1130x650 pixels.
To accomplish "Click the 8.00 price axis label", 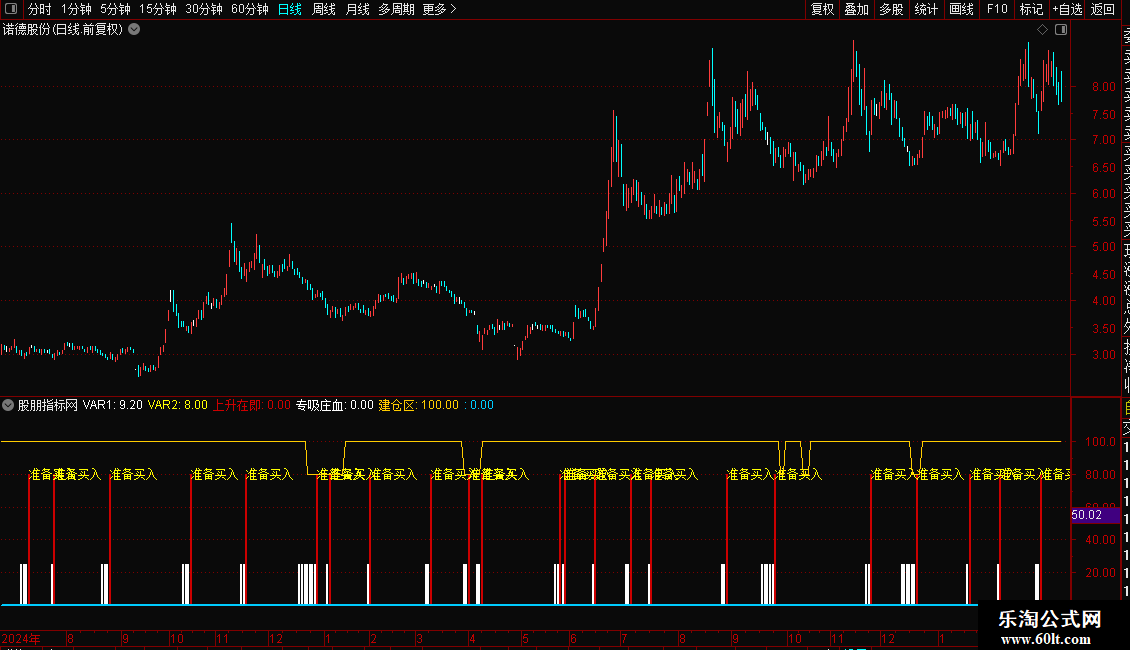I will 1103,86.
